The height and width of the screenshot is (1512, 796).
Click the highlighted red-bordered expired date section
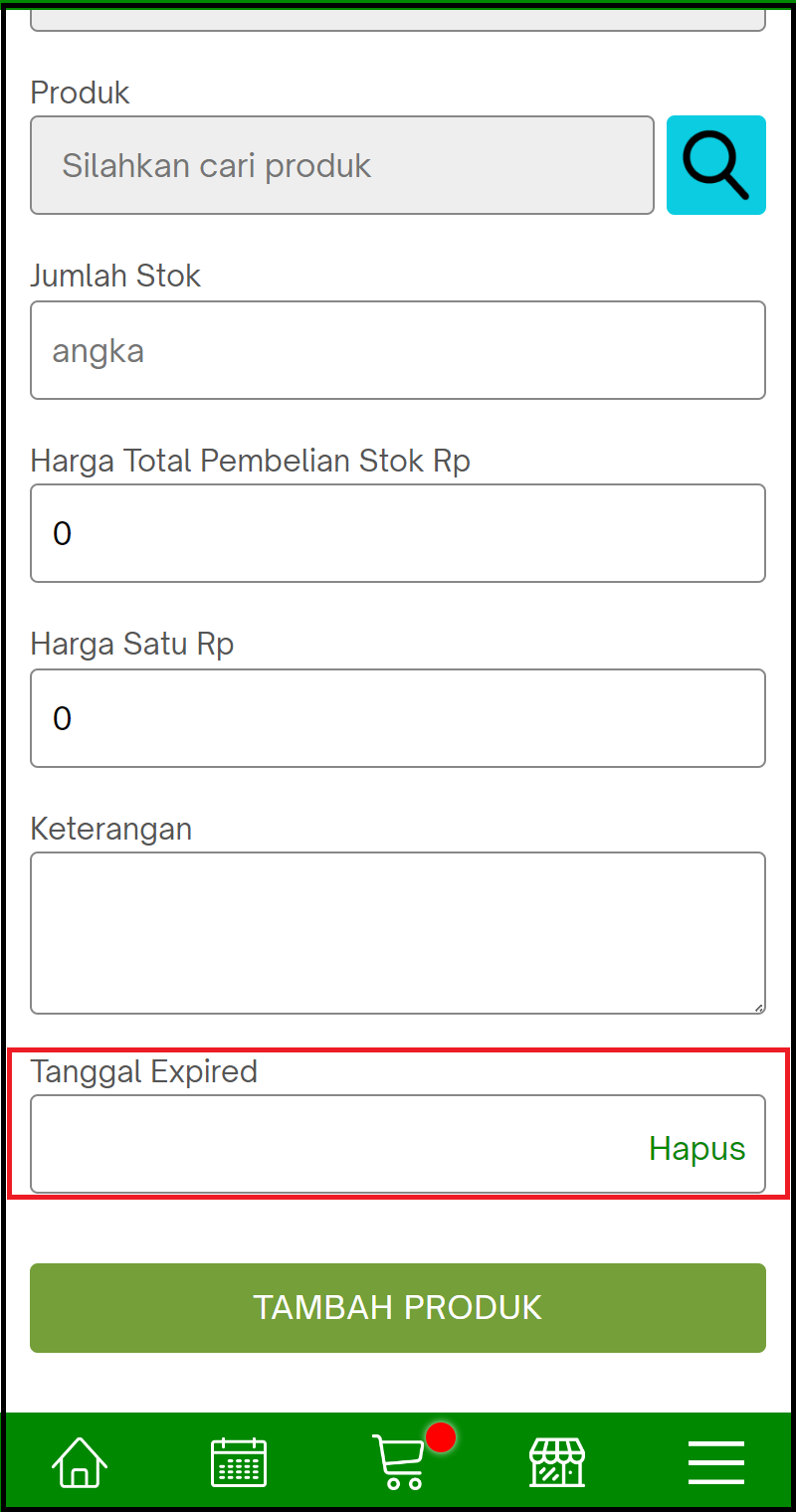[398, 1124]
